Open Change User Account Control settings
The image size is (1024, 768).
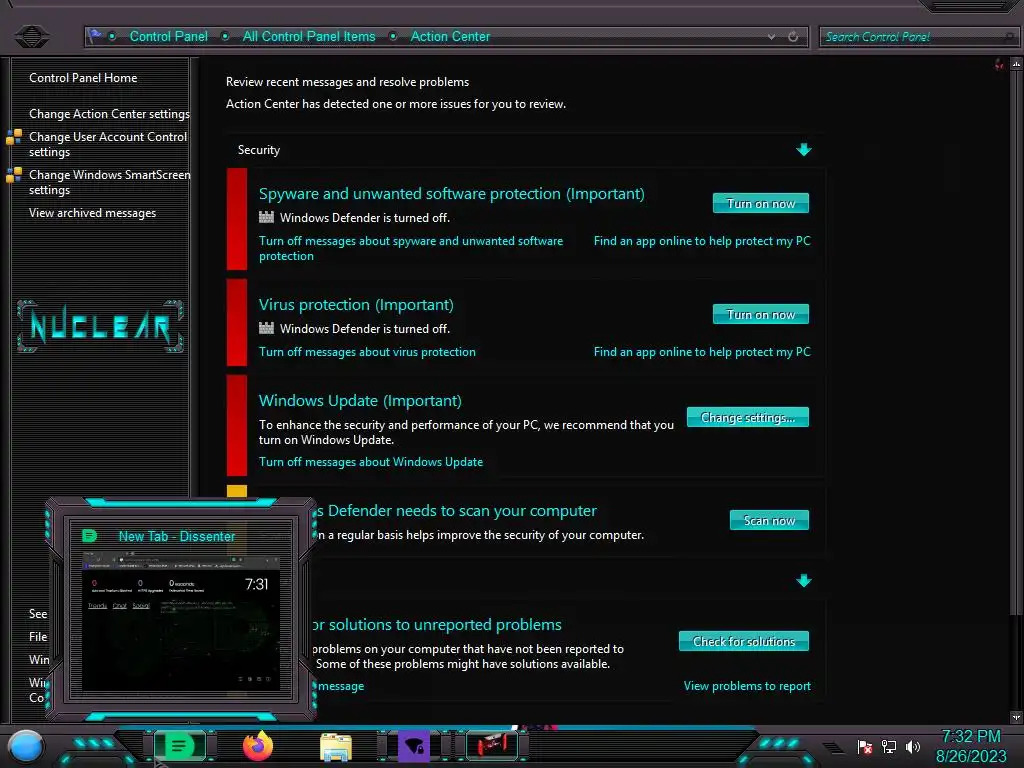click(x=108, y=144)
